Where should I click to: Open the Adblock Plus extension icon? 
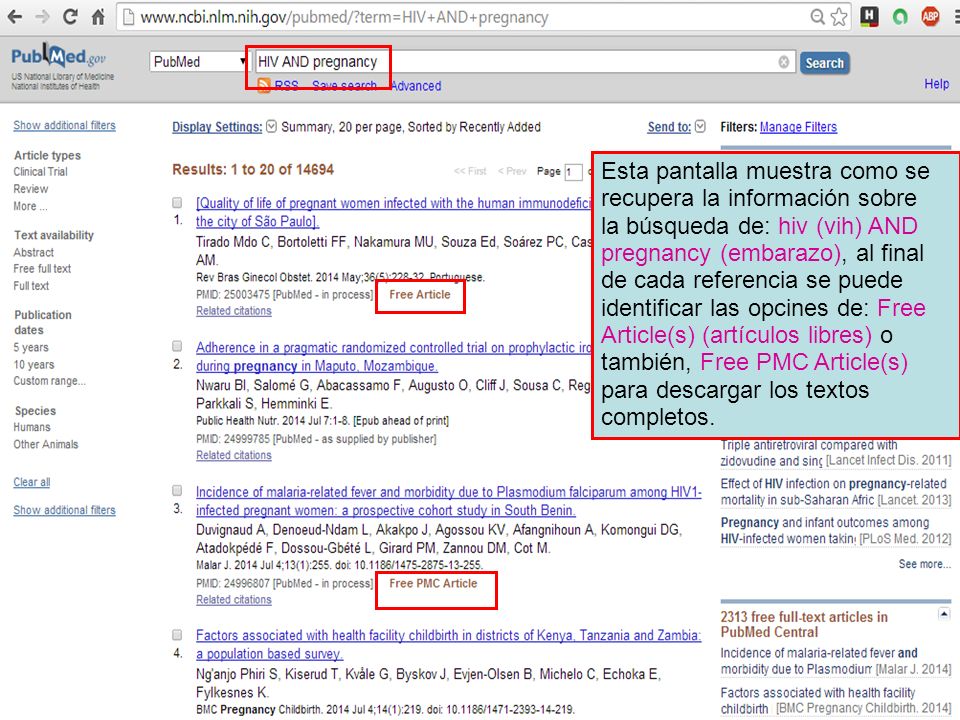(x=931, y=17)
